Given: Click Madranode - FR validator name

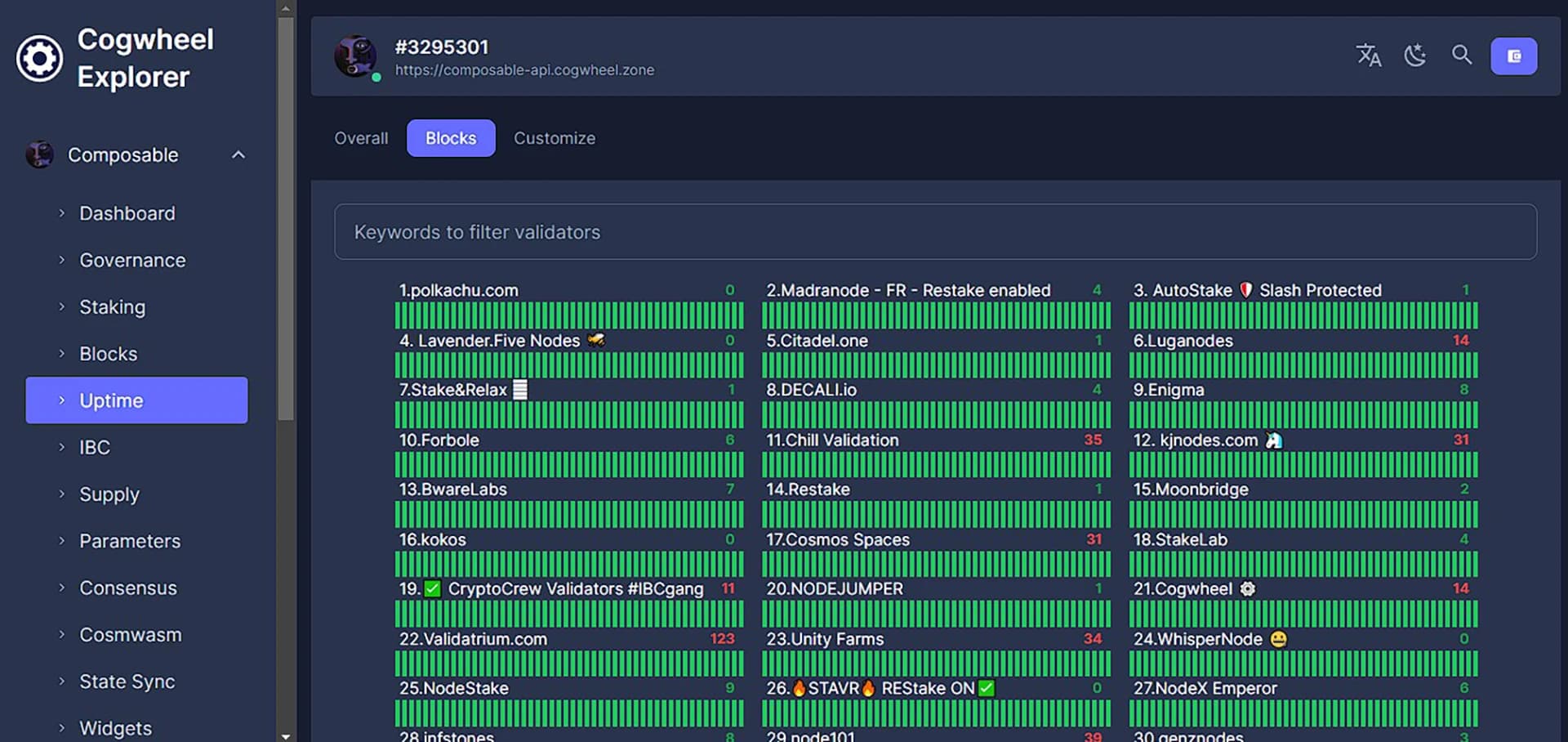Looking at the screenshot, I should tap(908, 290).
